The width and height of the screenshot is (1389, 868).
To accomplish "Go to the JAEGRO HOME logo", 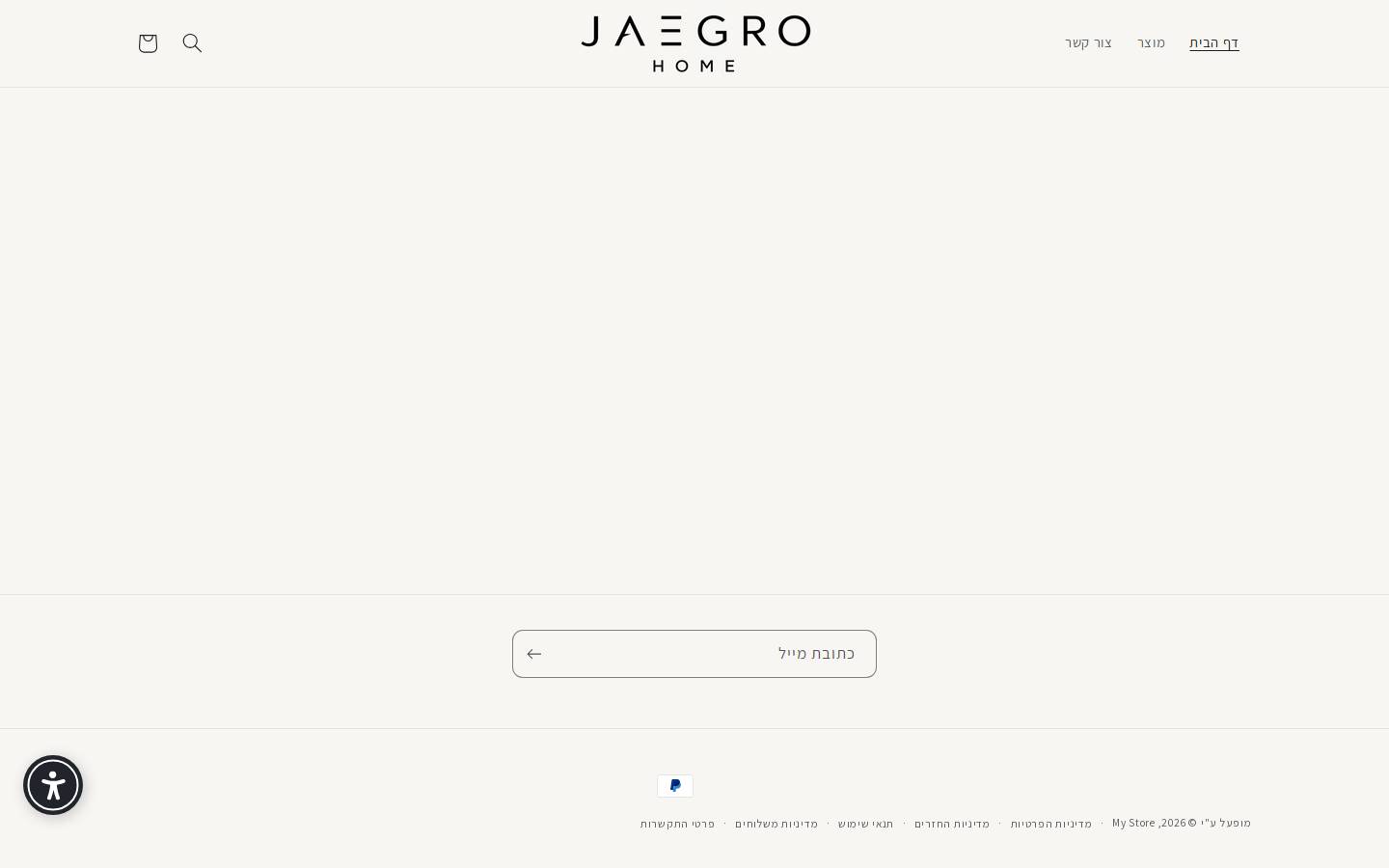I will pos(695,43).
